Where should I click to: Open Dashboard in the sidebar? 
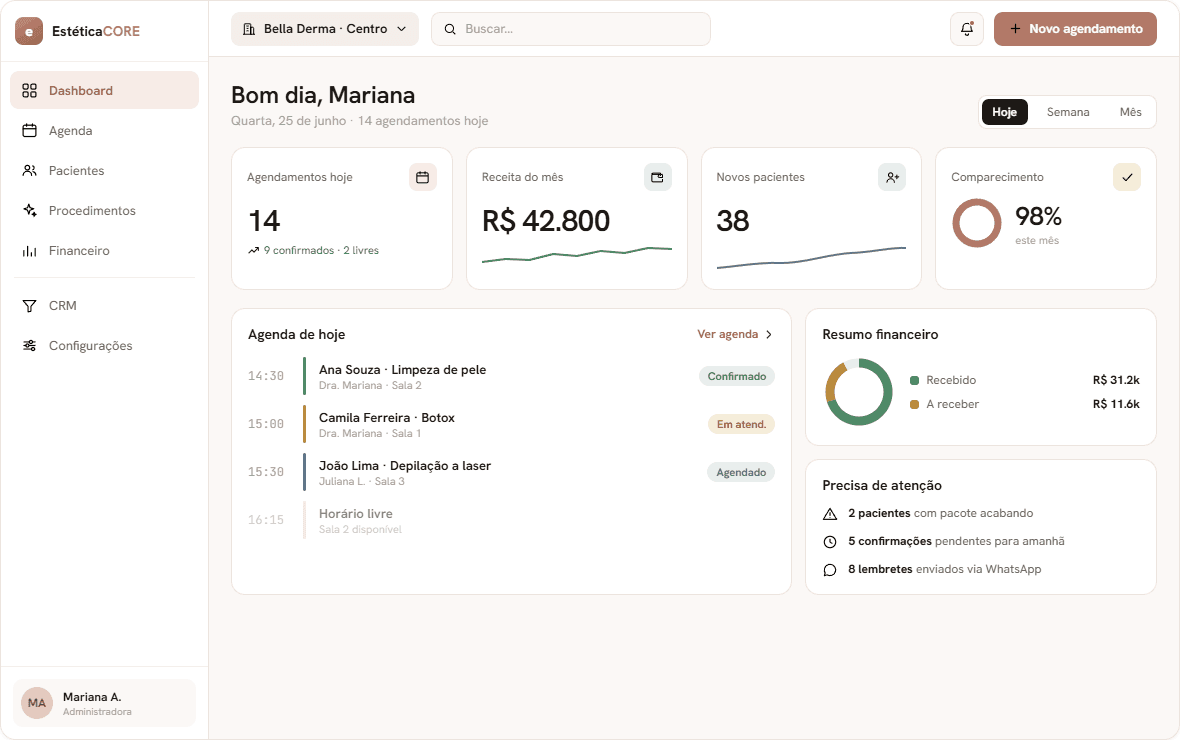105,90
